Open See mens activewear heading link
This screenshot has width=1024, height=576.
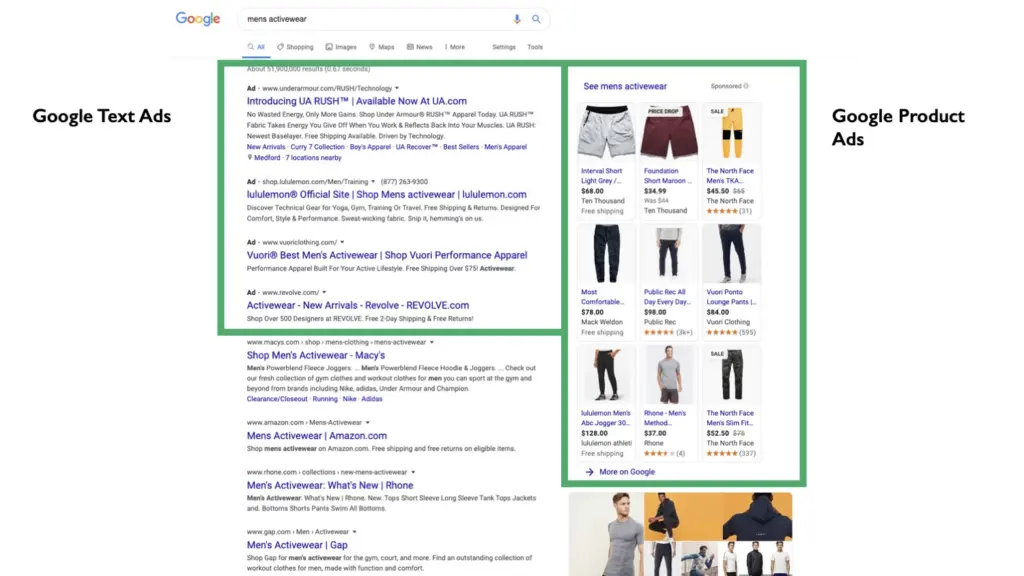625,86
